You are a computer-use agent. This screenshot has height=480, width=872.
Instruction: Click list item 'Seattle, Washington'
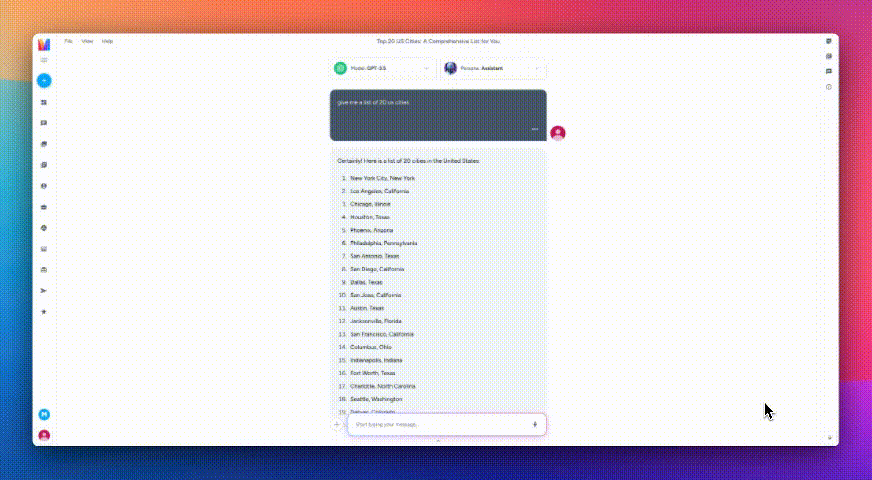pyautogui.click(x=376, y=399)
